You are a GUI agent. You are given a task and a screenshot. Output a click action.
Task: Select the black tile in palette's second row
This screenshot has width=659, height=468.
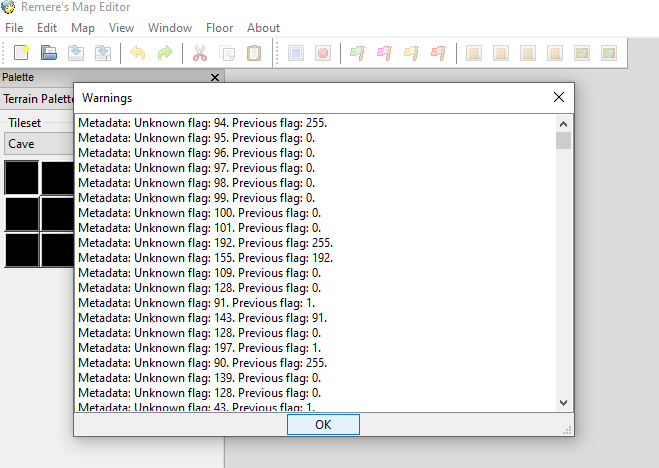tap(21, 214)
